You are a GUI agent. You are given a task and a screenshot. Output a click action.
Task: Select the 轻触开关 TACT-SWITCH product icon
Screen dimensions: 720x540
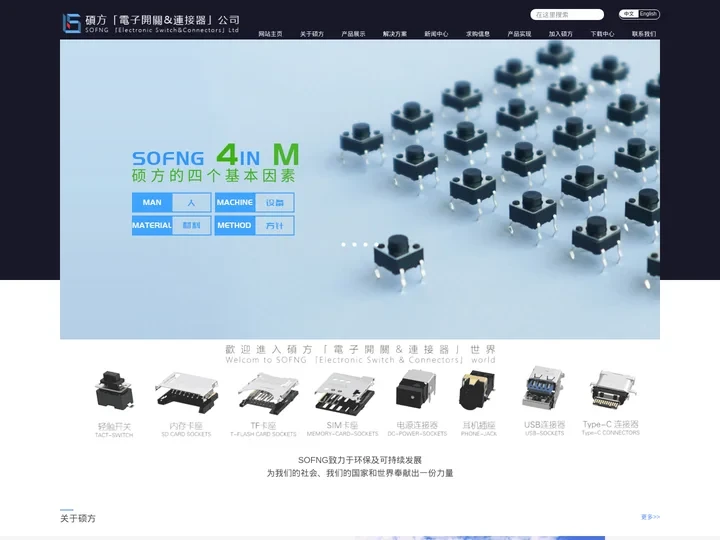[114, 404]
